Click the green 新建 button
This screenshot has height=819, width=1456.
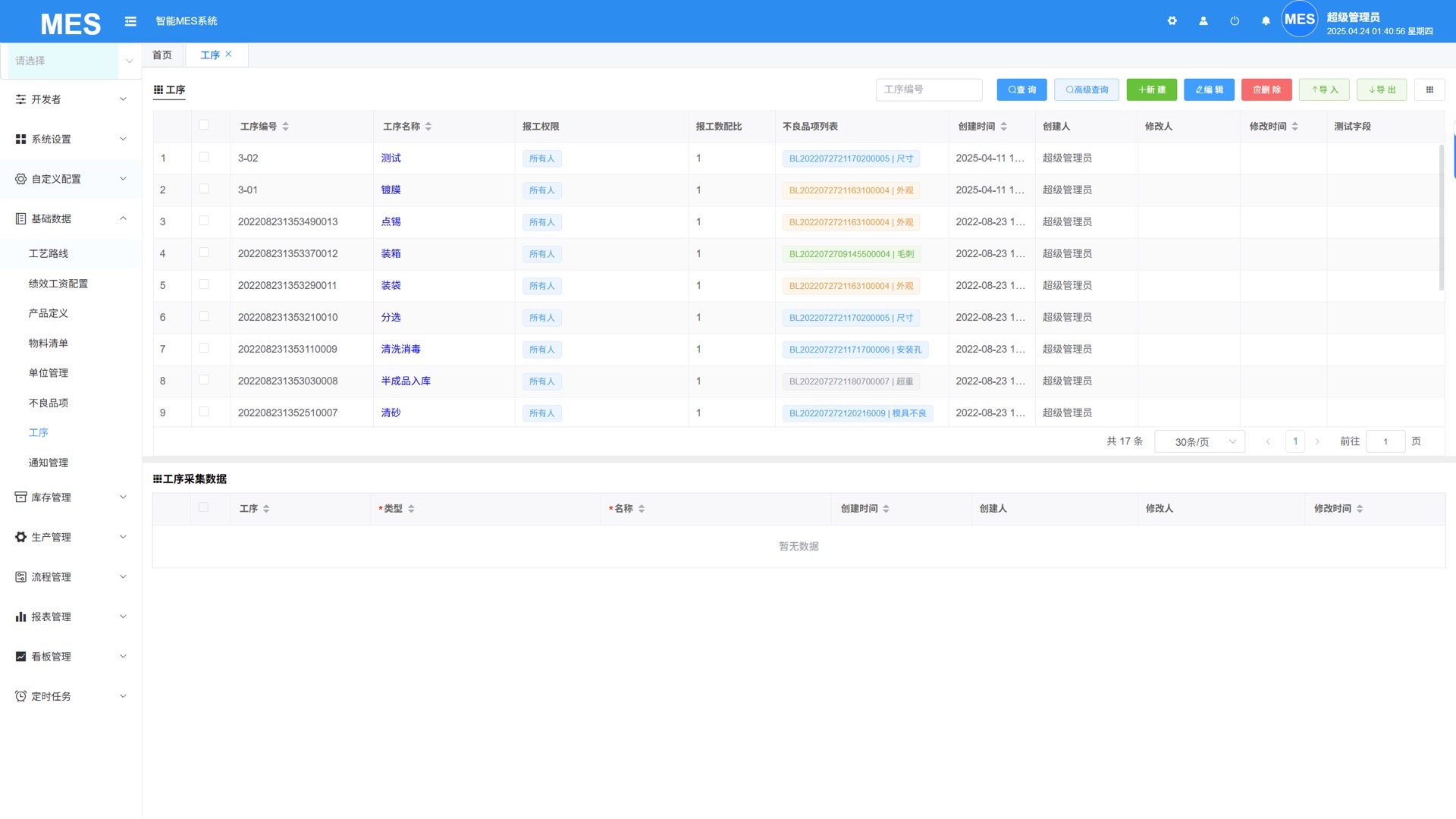click(1151, 89)
